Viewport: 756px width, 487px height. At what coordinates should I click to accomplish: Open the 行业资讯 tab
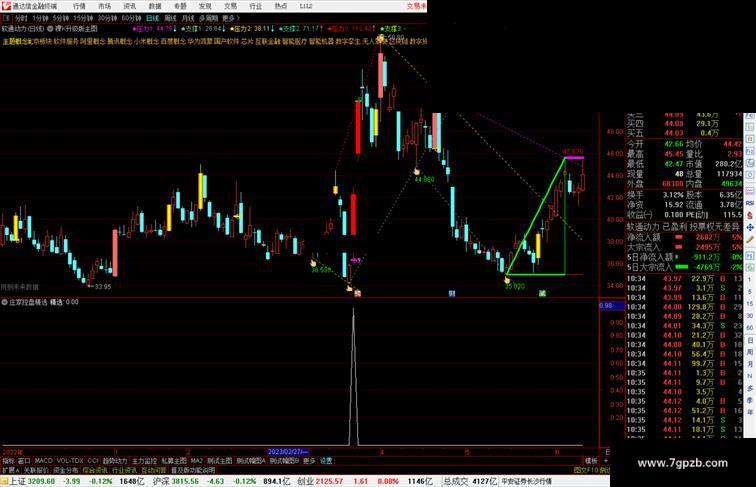125,470
